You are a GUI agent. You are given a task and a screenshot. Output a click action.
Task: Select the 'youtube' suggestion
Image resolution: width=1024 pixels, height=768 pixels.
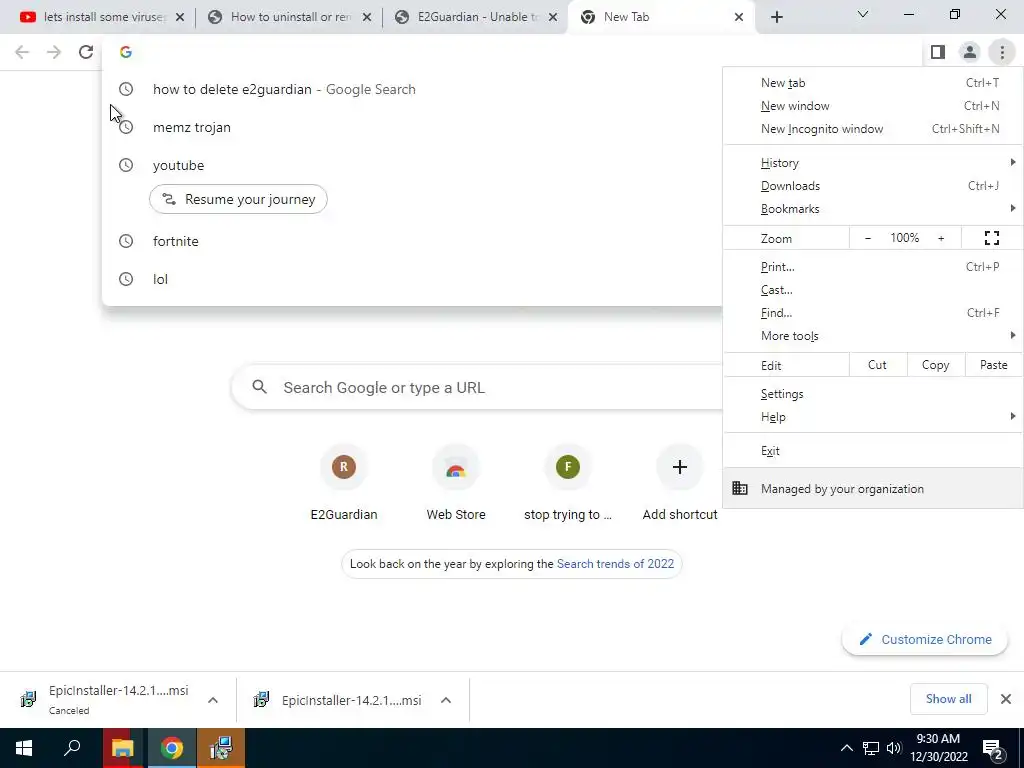click(412, 165)
